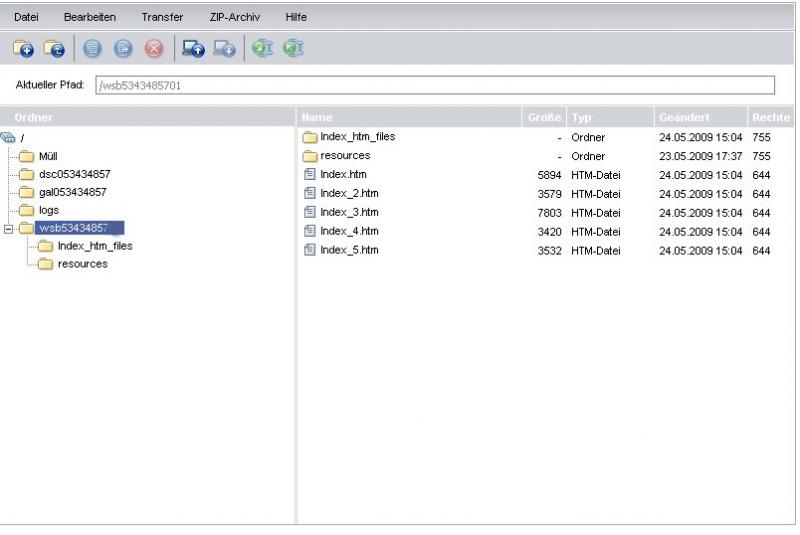Click the second green globe icon

coord(292,48)
